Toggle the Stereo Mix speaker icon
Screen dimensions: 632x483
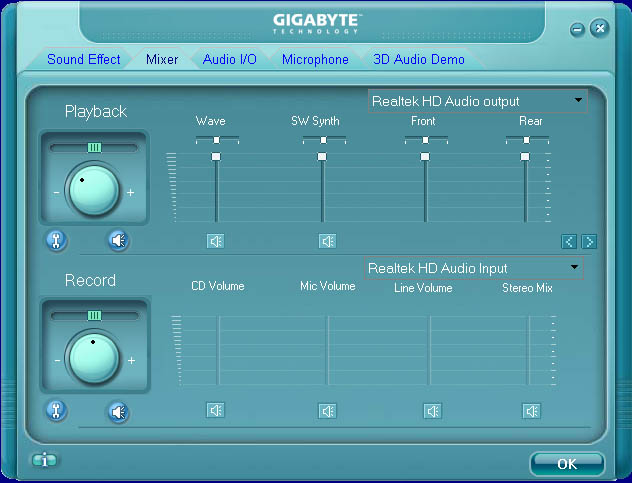[x=531, y=411]
